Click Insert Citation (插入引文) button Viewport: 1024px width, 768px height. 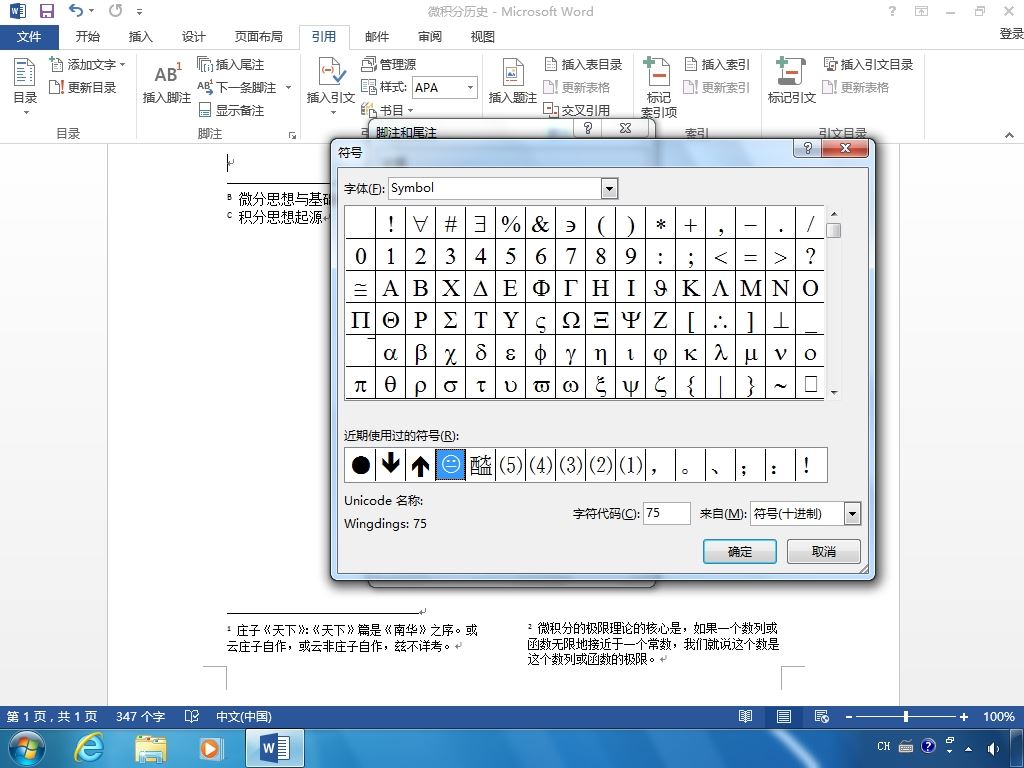click(330, 85)
